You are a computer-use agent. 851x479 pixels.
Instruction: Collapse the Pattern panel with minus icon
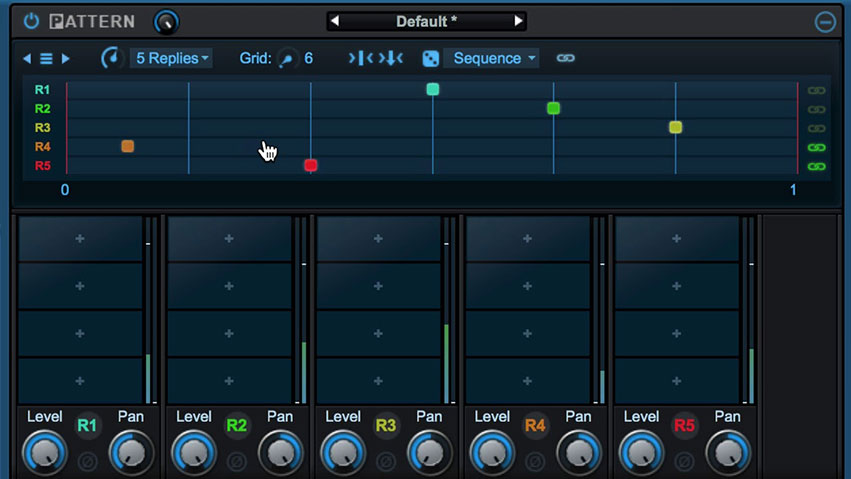(825, 22)
